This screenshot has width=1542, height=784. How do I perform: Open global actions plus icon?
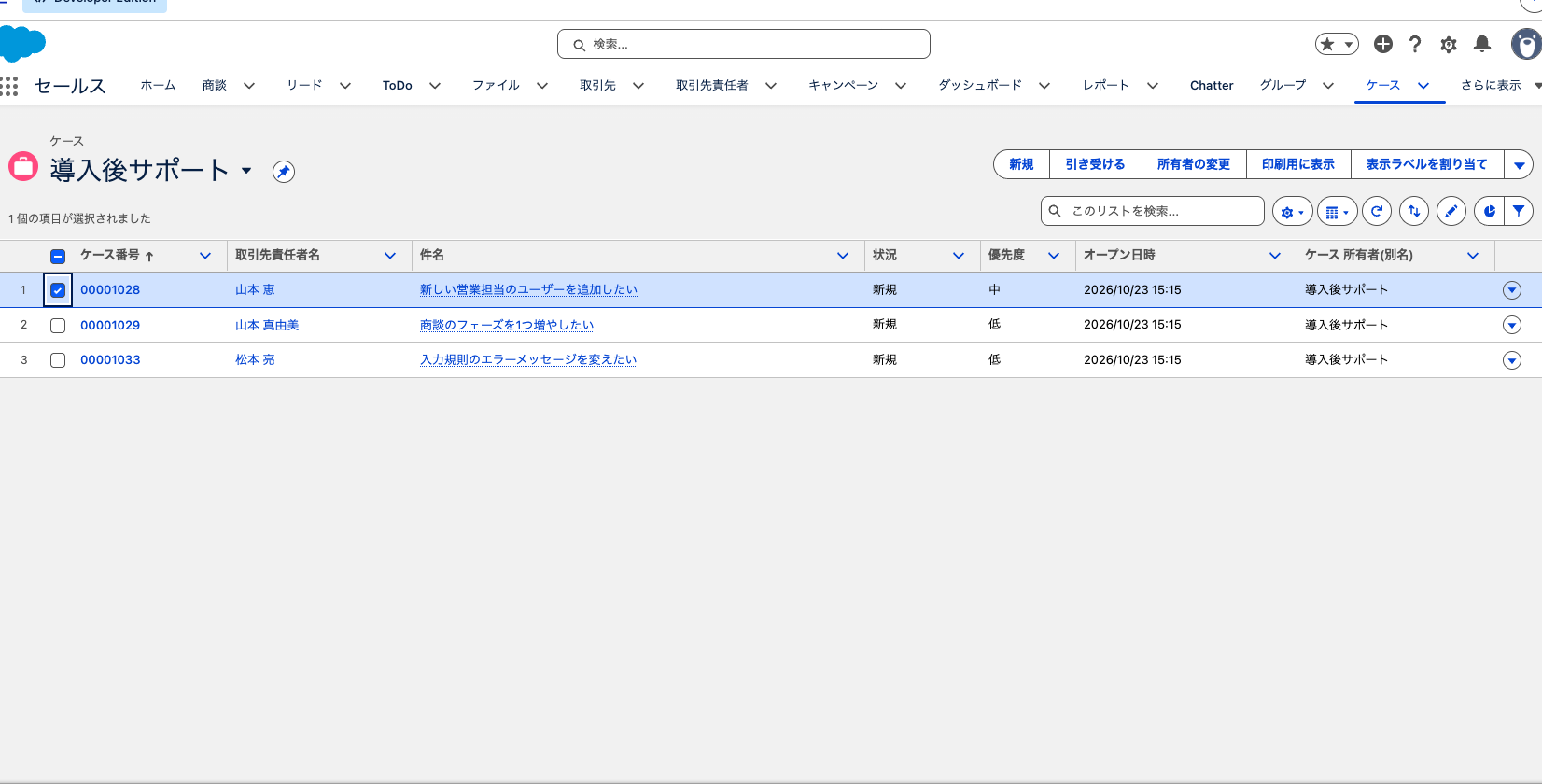tap(1383, 44)
